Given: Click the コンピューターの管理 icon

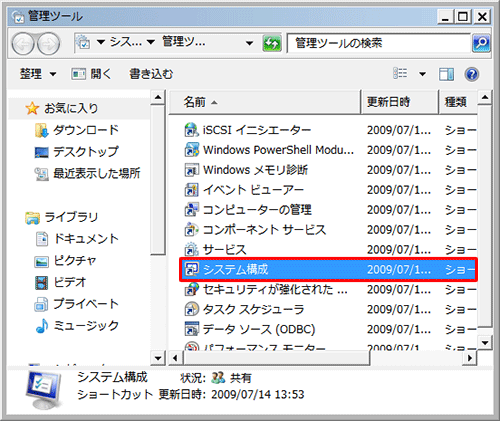Looking at the screenshot, I should click(192, 210).
